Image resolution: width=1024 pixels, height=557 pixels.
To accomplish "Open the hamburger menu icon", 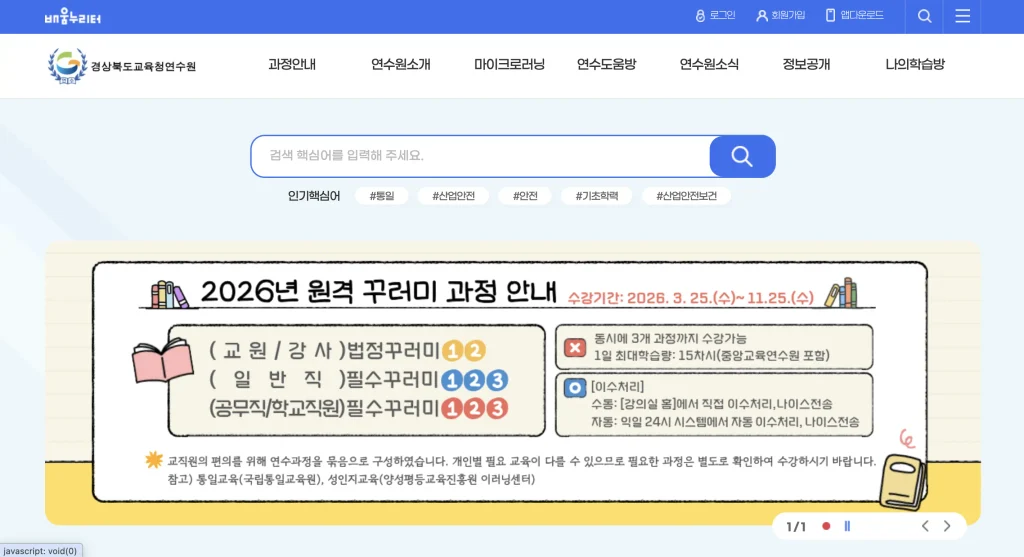I will [962, 16].
